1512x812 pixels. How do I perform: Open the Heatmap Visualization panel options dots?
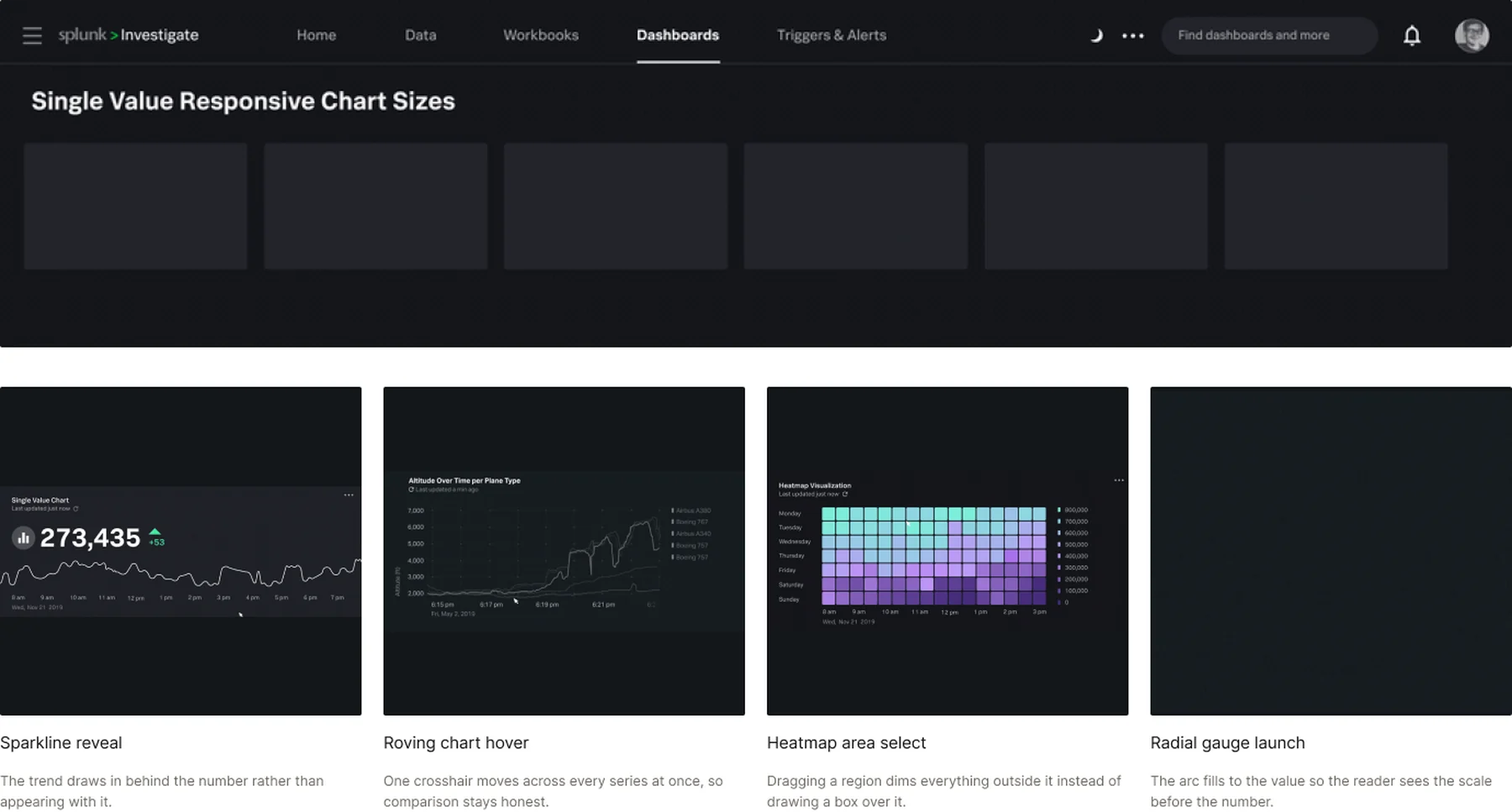click(1119, 480)
